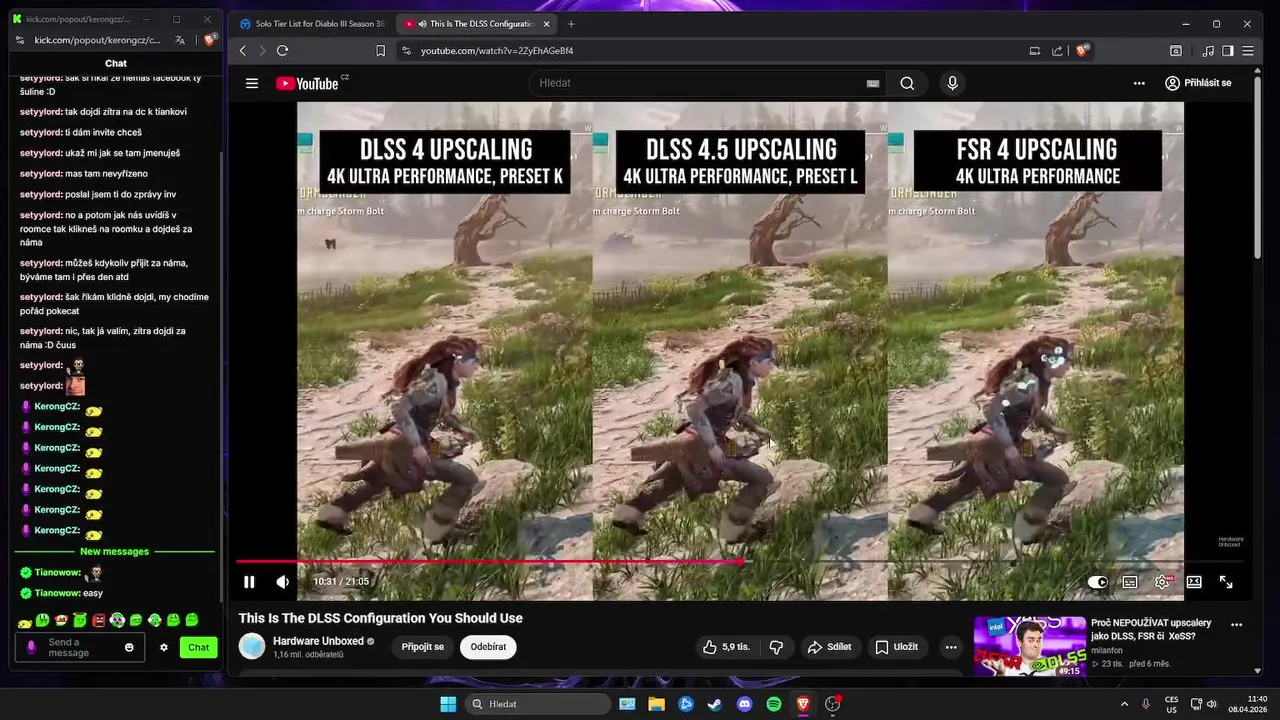Reload the YouTube page
The image size is (1280, 720).
[282, 51]
